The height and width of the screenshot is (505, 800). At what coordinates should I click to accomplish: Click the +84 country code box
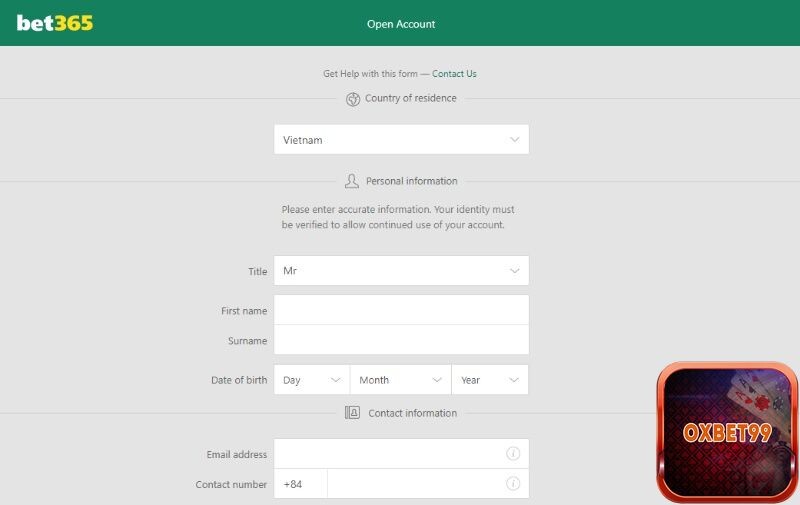tap(299, 484)
